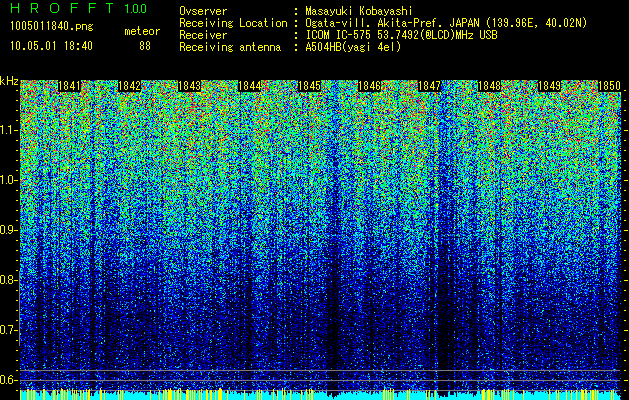This screenshot has width=629, height=400.
Task: Click the 1842 time marker
Action: click(130, 86)
